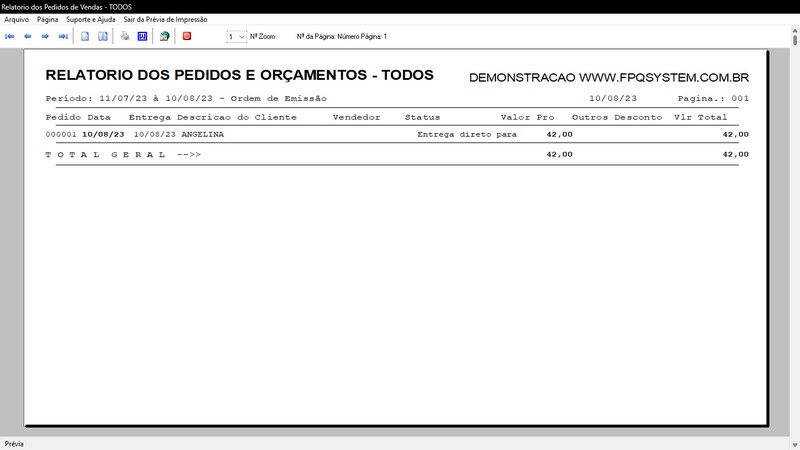
Task: Click the email/globe envelope icon
Action: click(x=164, y=36)
